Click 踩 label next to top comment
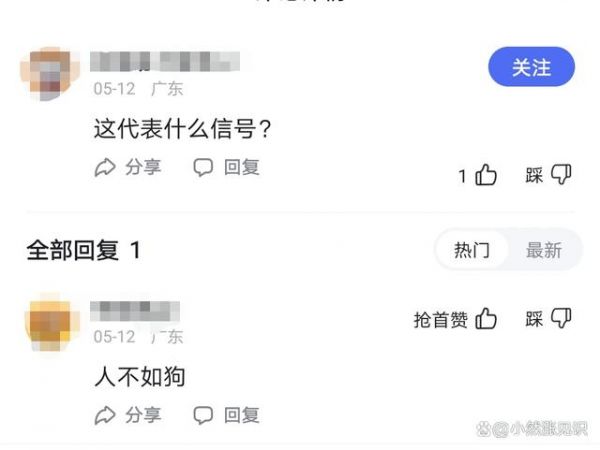Viewport: 600px width, 450px height. point(534,175)
